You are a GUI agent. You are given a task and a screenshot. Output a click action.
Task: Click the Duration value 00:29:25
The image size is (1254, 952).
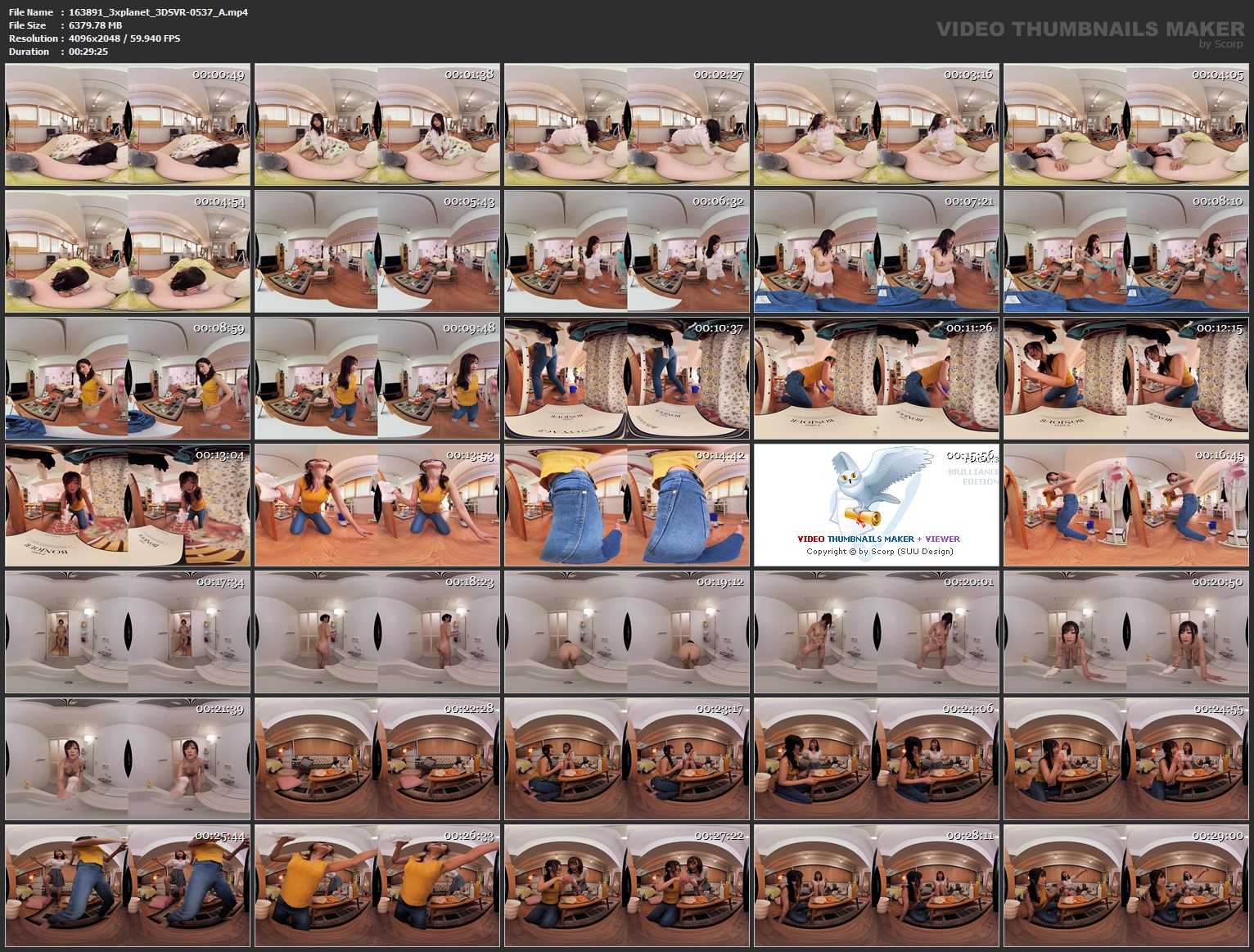pyautogui.click(x=90, y=51)
